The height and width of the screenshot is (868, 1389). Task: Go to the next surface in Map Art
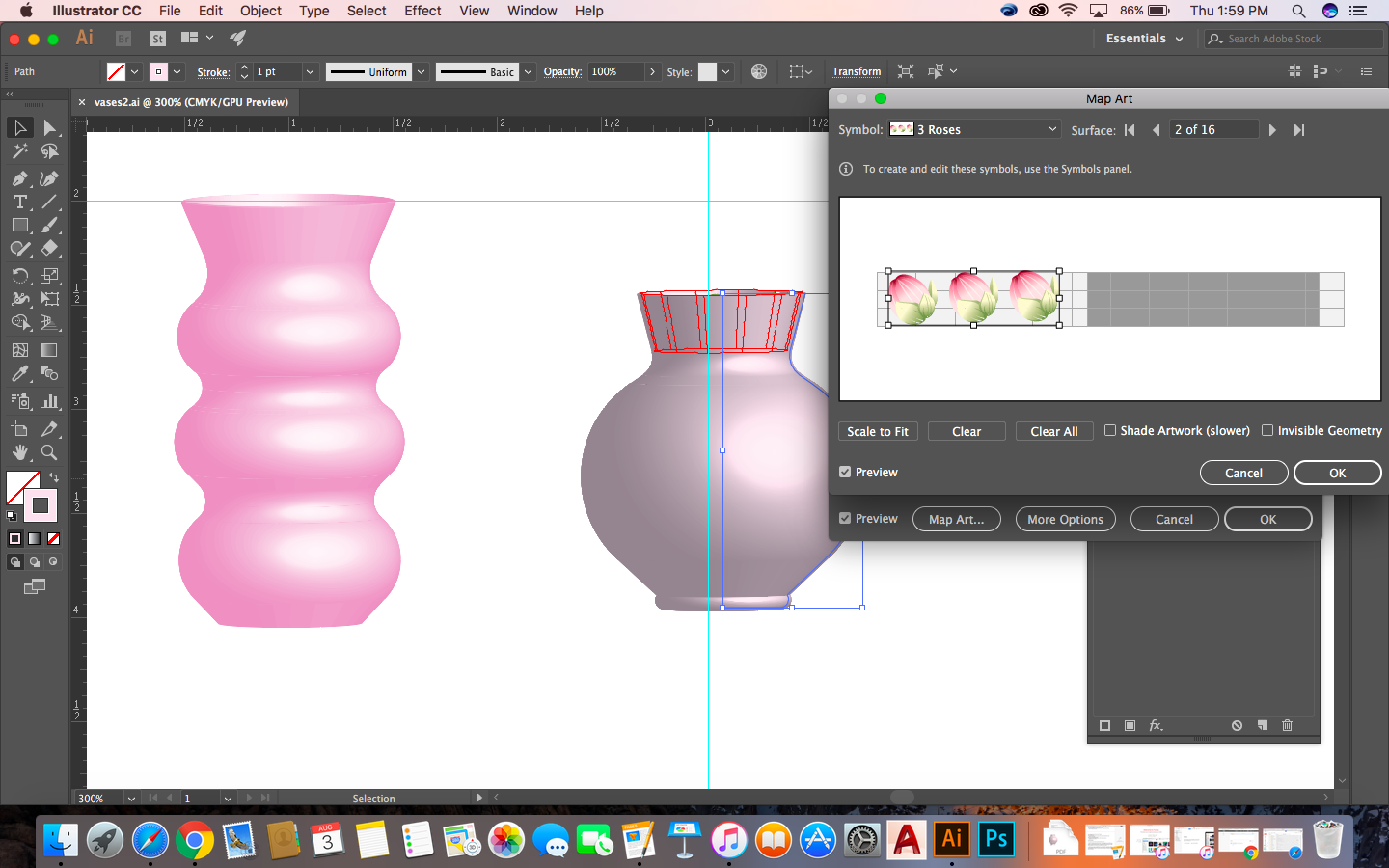(x=1272, y=130)
